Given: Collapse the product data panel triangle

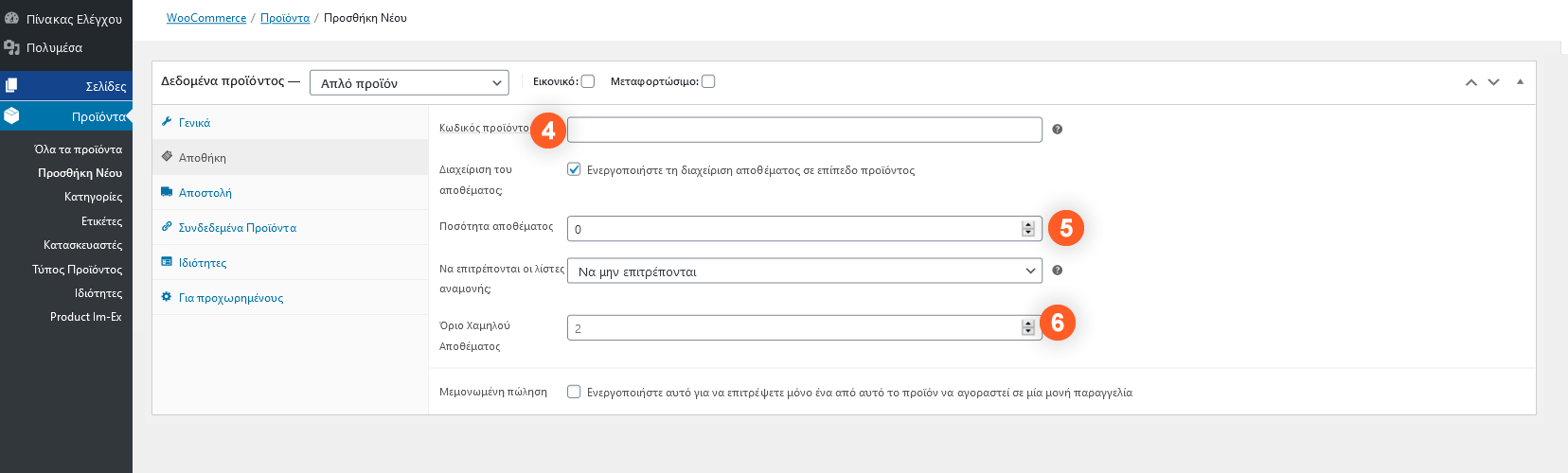Looking at the screenshot, I should [1520, 82].
